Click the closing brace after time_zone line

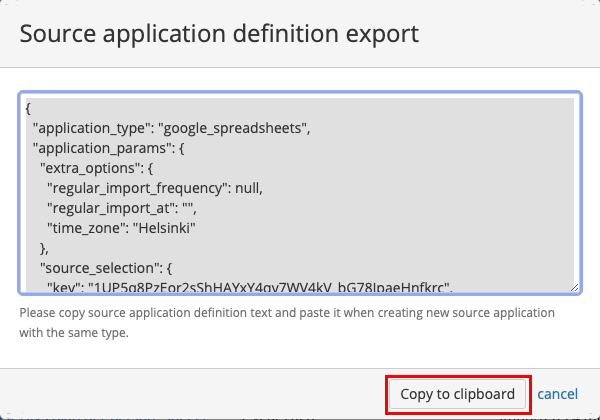coord(44,248)
